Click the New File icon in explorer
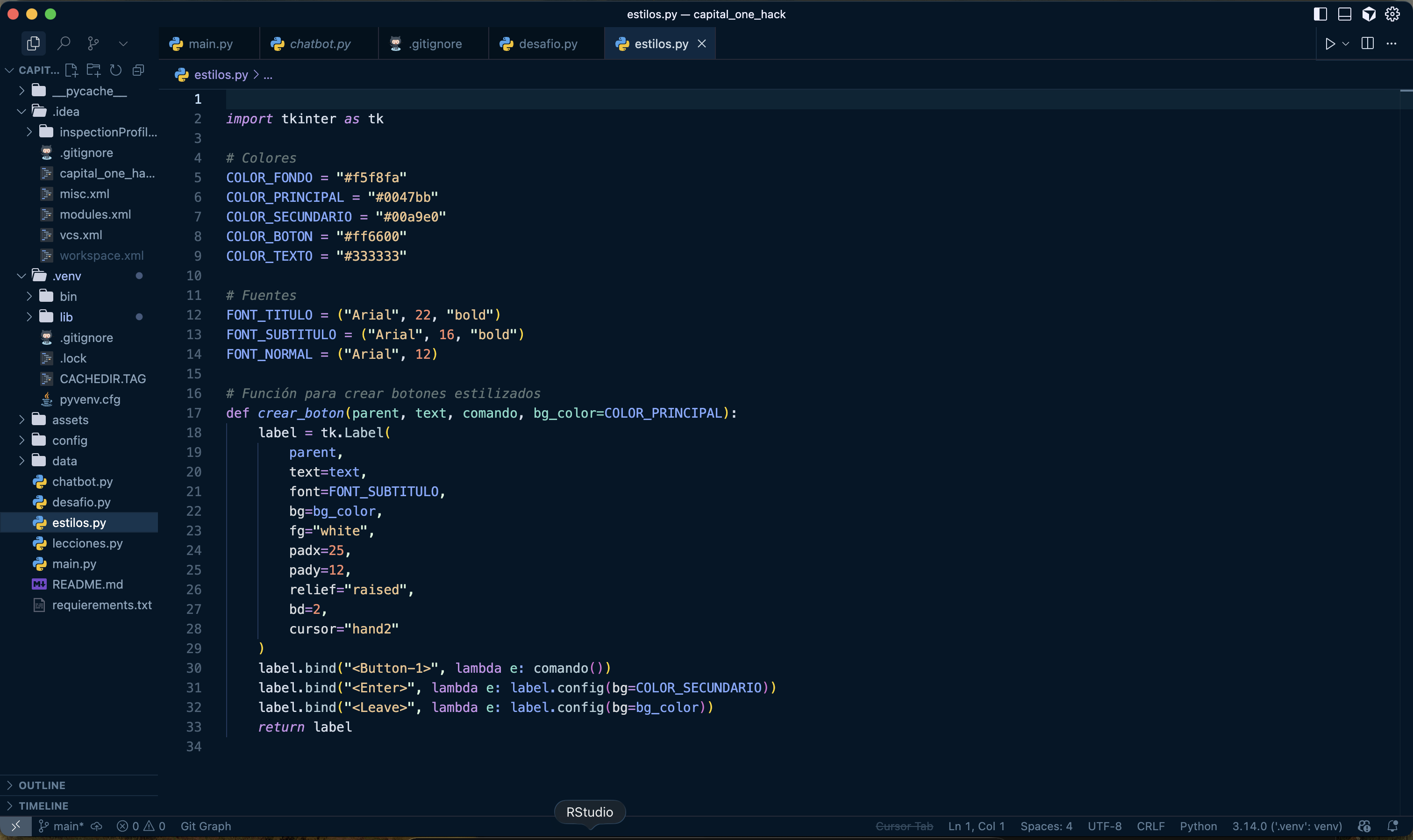1413x840 pixels. coord(71,70)
